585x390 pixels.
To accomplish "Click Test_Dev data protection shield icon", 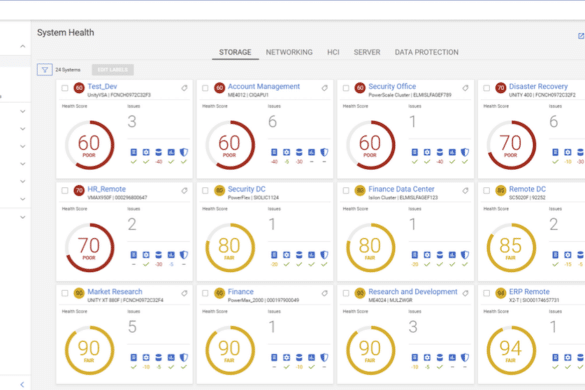I will pyautogui.click(x=184, y=152).
